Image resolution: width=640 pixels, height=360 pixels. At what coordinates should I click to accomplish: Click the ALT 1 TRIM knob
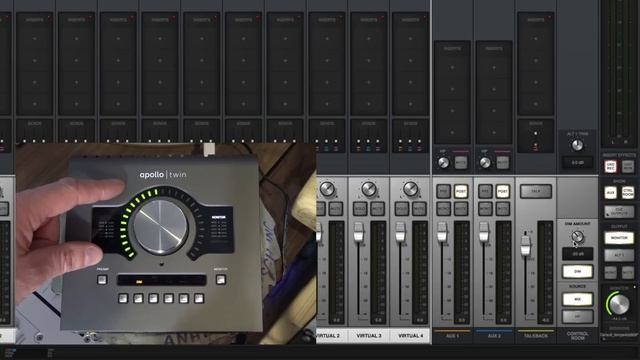coord(577,145)
